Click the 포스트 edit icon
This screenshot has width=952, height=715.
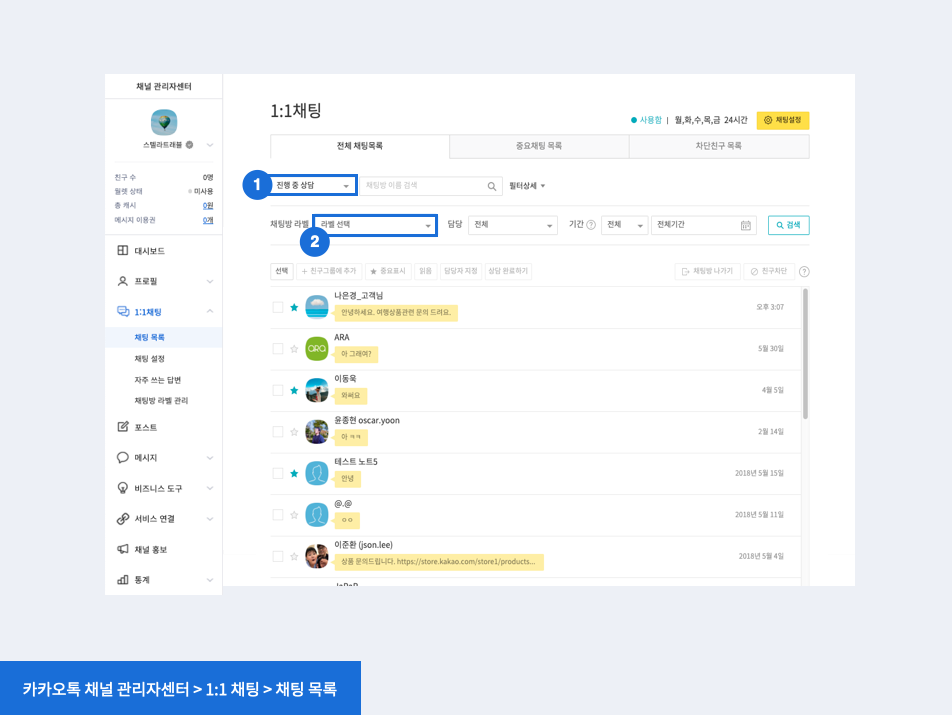(123, 427)
